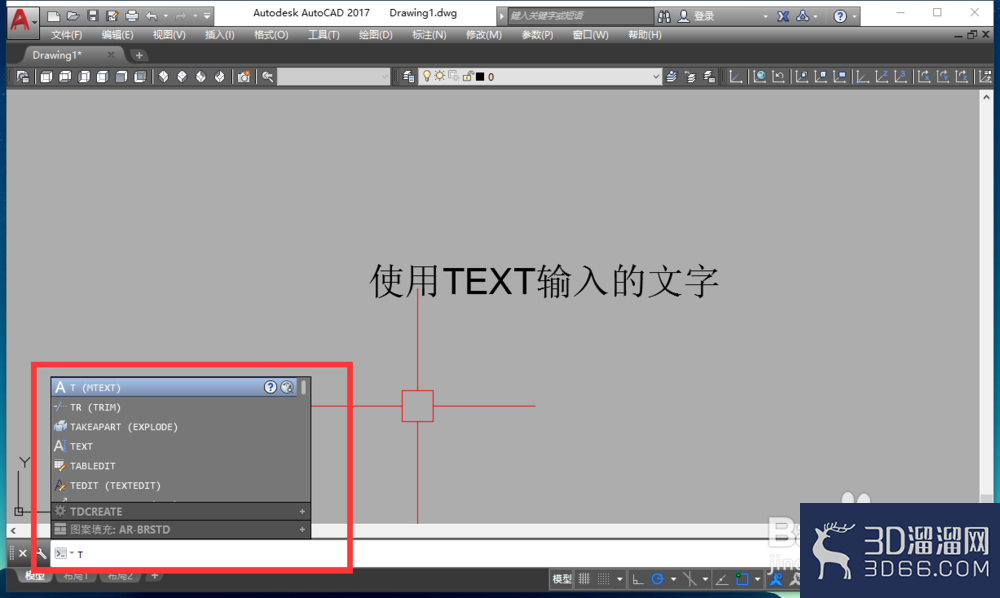Open the 插入(I) menu
1000x598 pixels.
(x=219, y=35)
